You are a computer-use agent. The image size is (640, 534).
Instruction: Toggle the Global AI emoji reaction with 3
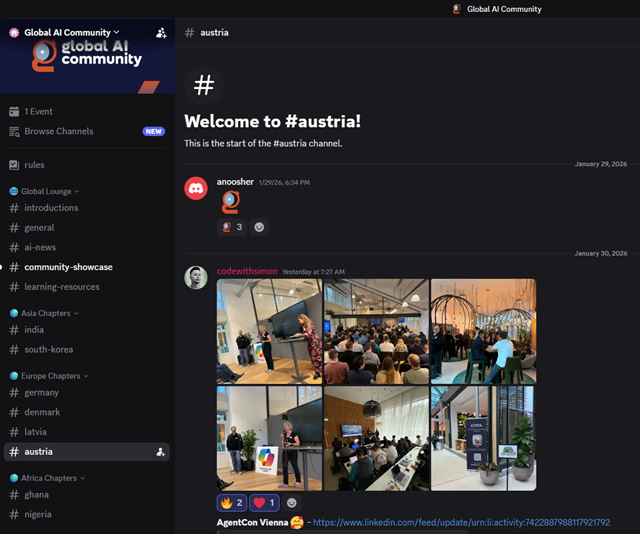click(232, 227)
